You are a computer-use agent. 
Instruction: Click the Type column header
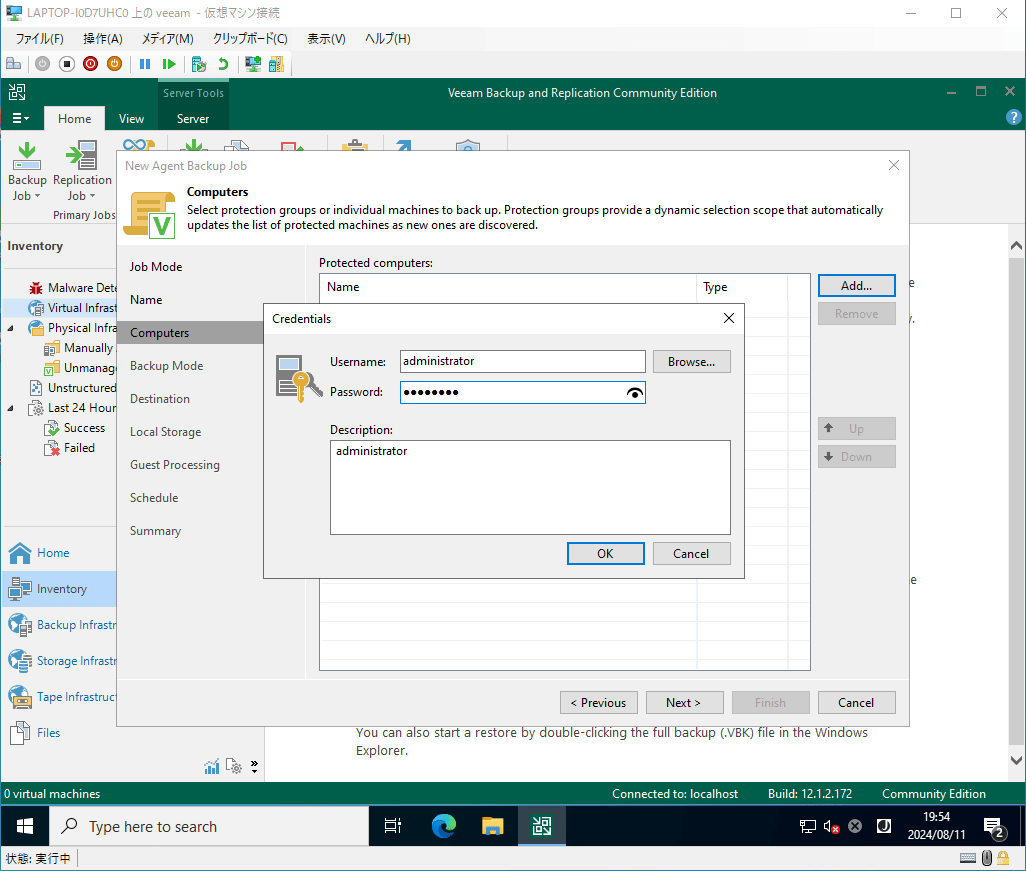pyautogui.click(x=742, y=287)
